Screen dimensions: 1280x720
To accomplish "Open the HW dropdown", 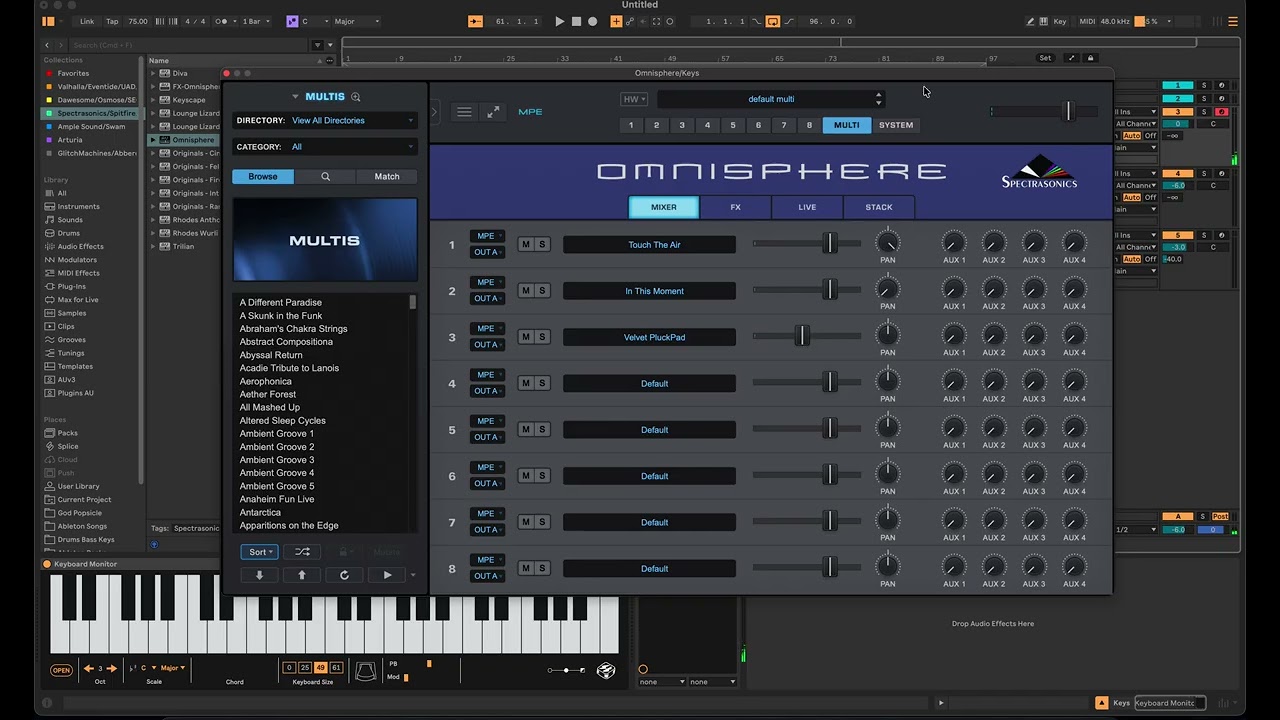I will (x=634, y=99).
